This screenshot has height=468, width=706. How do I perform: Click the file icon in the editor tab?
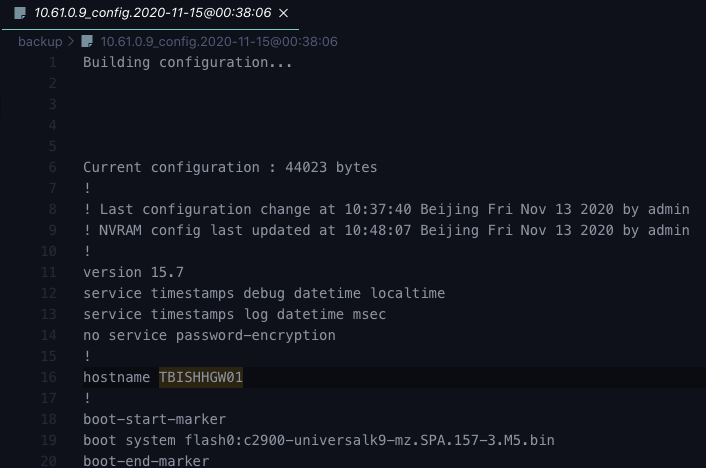pyautogui.click(x=20, y=14)
